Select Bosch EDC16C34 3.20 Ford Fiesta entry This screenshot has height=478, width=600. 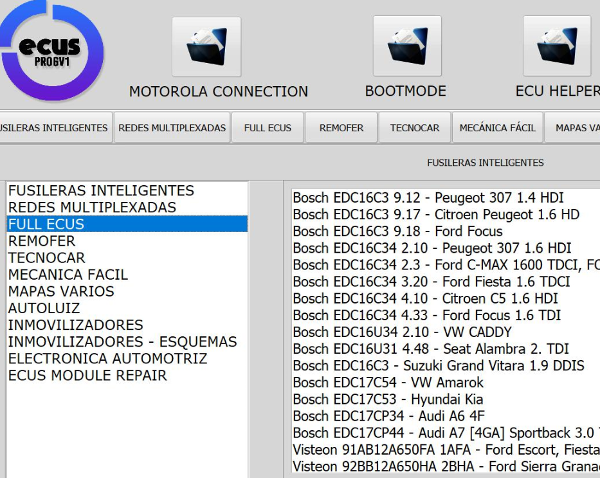tap(446, 282)
